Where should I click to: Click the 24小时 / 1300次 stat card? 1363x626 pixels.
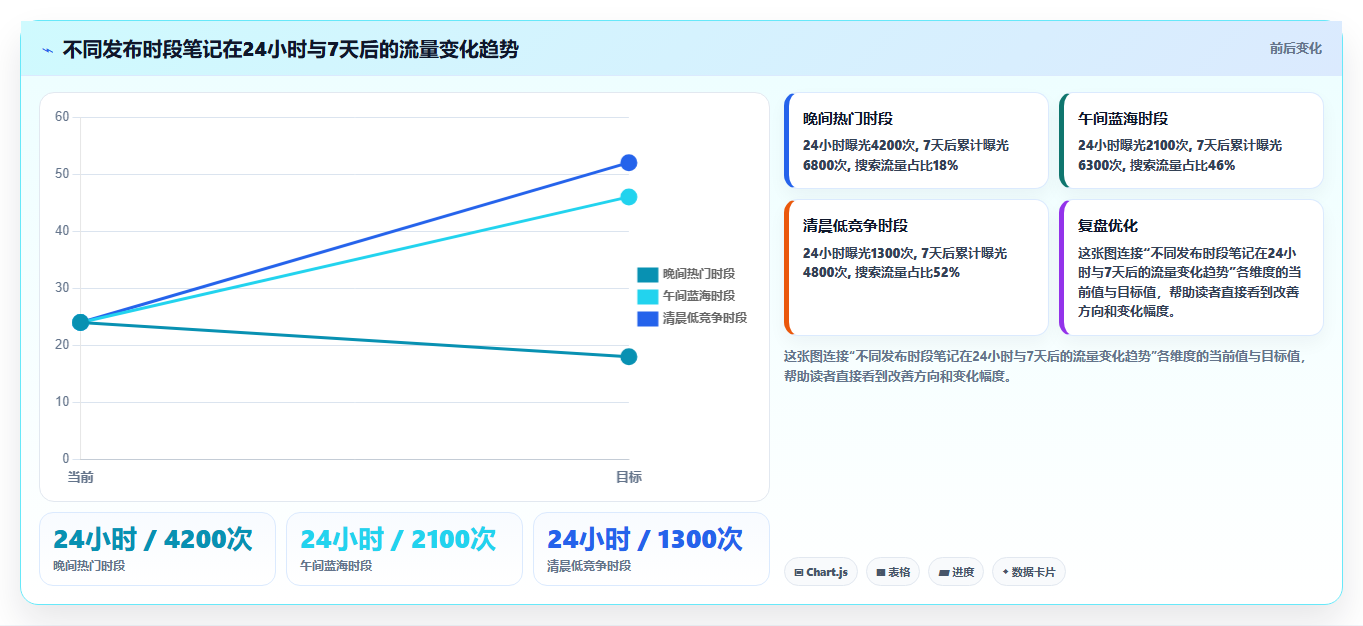tap(651, 549)
